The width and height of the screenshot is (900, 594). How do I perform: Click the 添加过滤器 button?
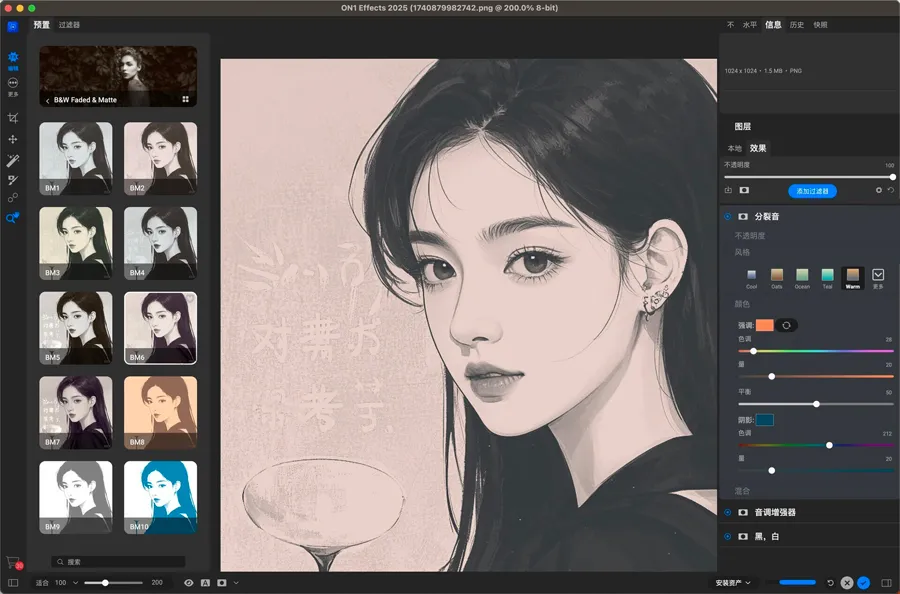[x=812, y=190]
